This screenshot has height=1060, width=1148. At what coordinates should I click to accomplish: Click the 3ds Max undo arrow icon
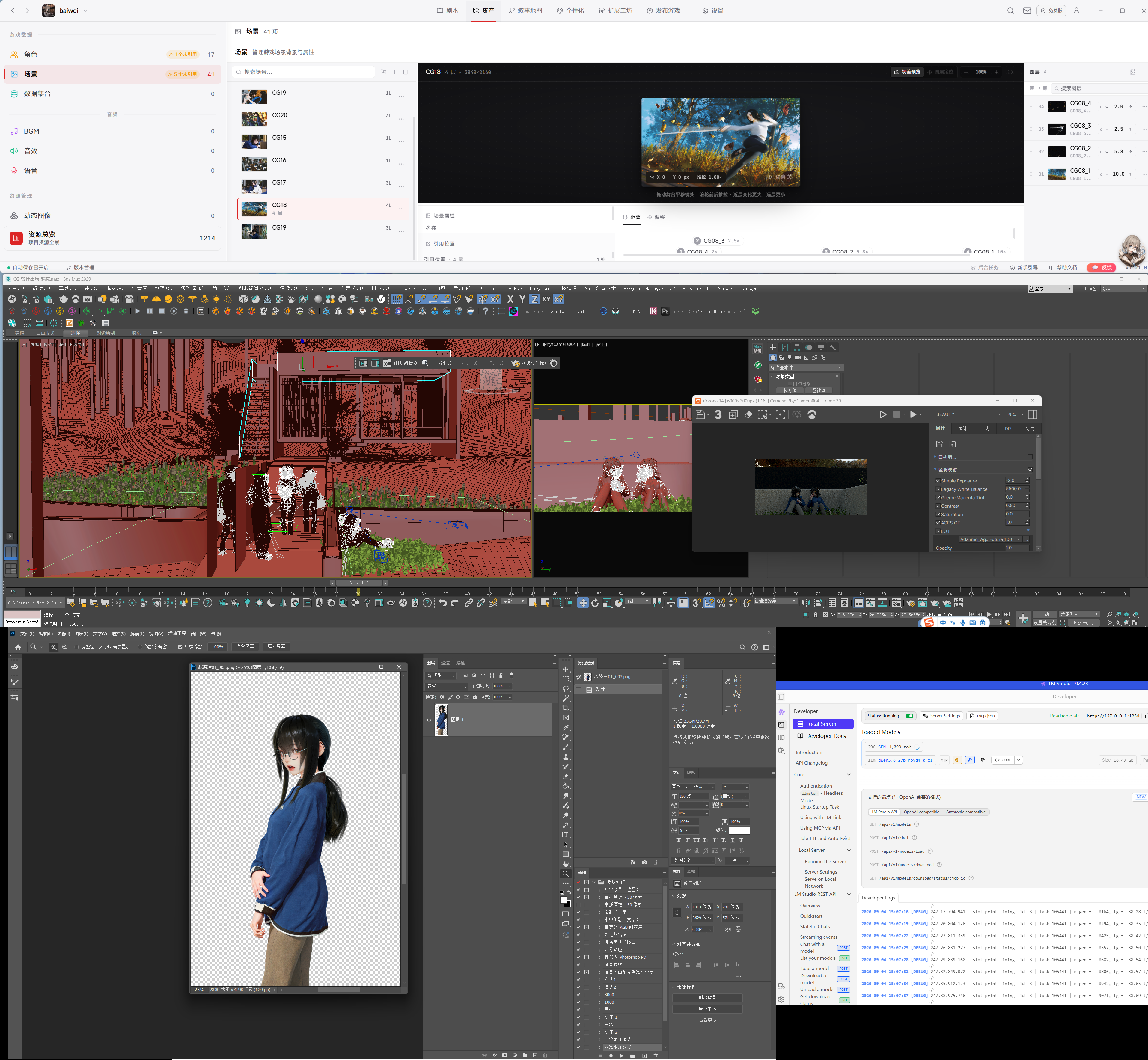[x=442, y=603]
